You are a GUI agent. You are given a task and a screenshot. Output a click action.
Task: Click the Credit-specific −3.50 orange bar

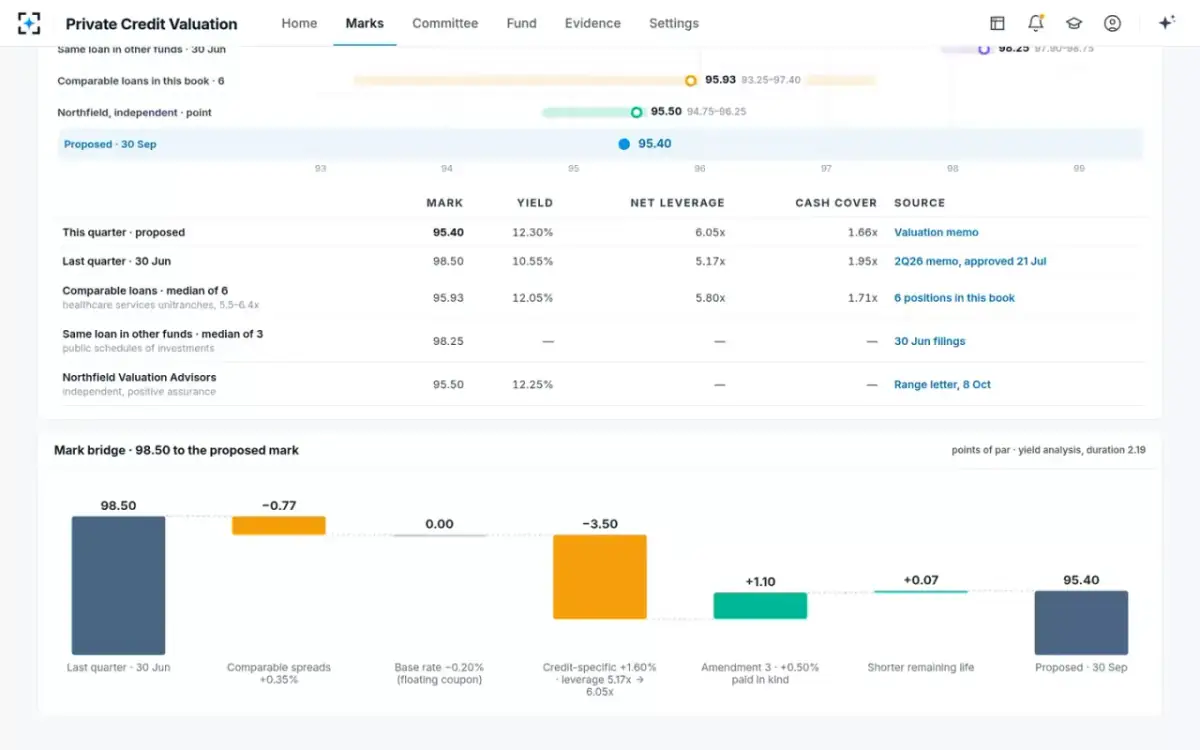tap(600, 577)
